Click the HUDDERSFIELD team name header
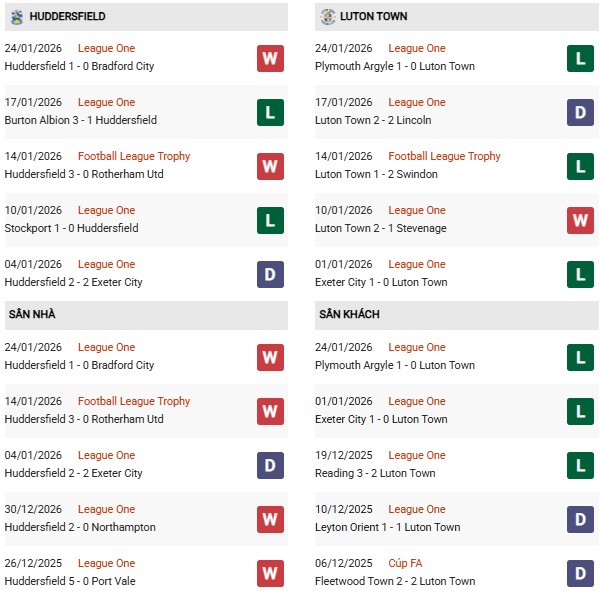Viewport: 600px width, 594px height. point(67,17)
